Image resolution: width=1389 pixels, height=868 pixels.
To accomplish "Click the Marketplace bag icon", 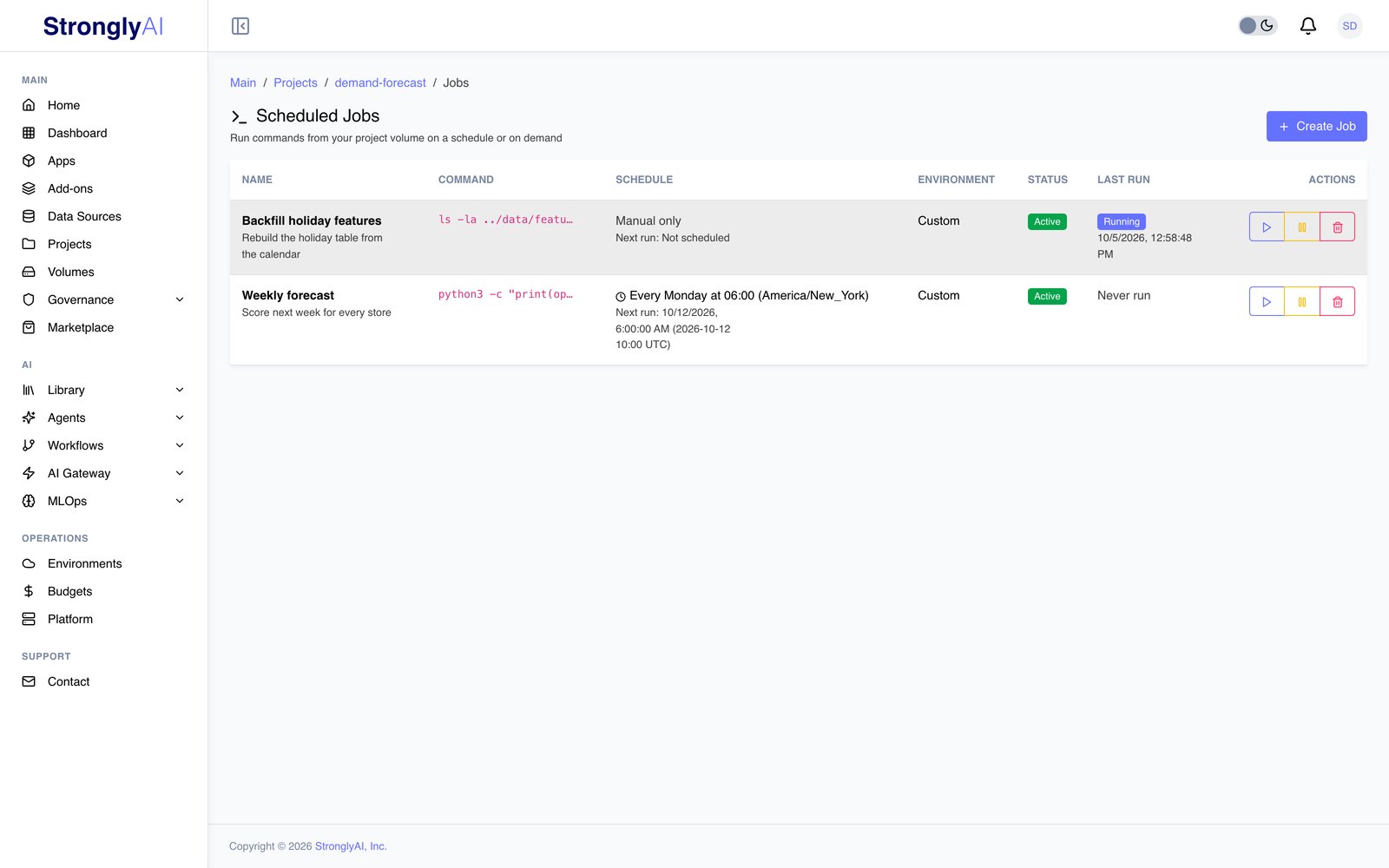I will [29, 327].
